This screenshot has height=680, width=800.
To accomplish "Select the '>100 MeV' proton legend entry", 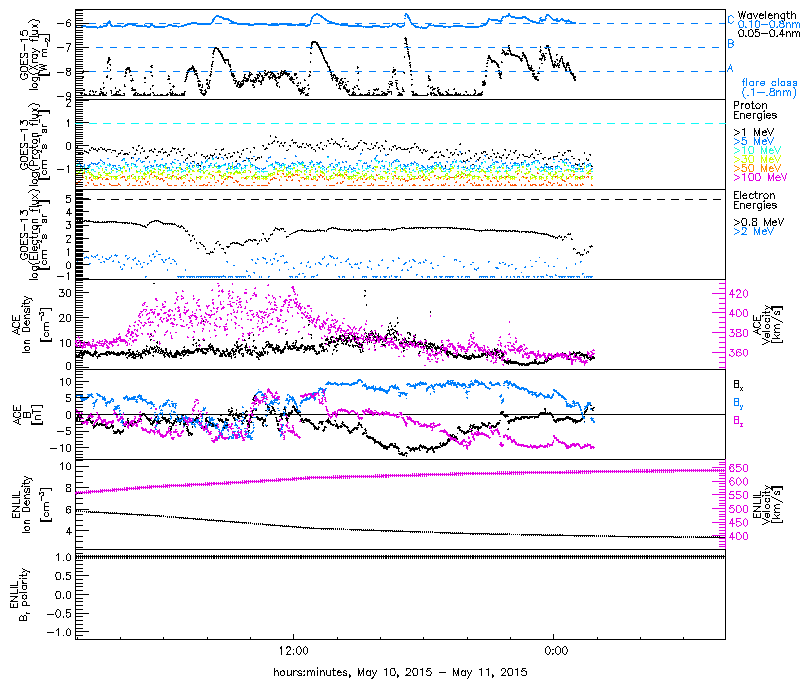I will (x=760, y=177).
